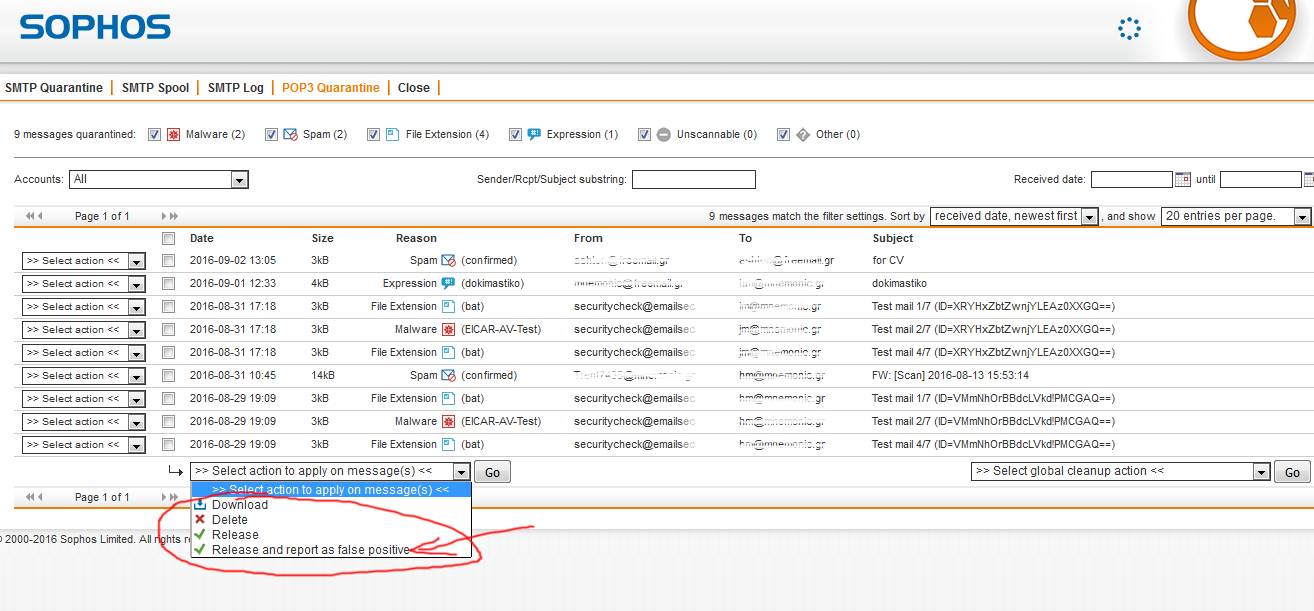The width and height of the screenshot is (1314, 611).
Task: Check the select-all checkbox in table header
Action: point(168,238)
